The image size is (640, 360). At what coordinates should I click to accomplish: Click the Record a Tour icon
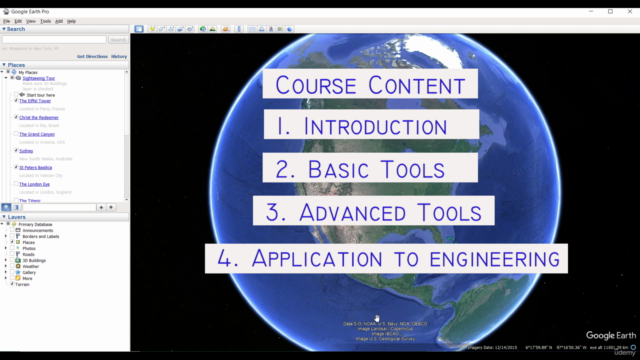point(190,29)
